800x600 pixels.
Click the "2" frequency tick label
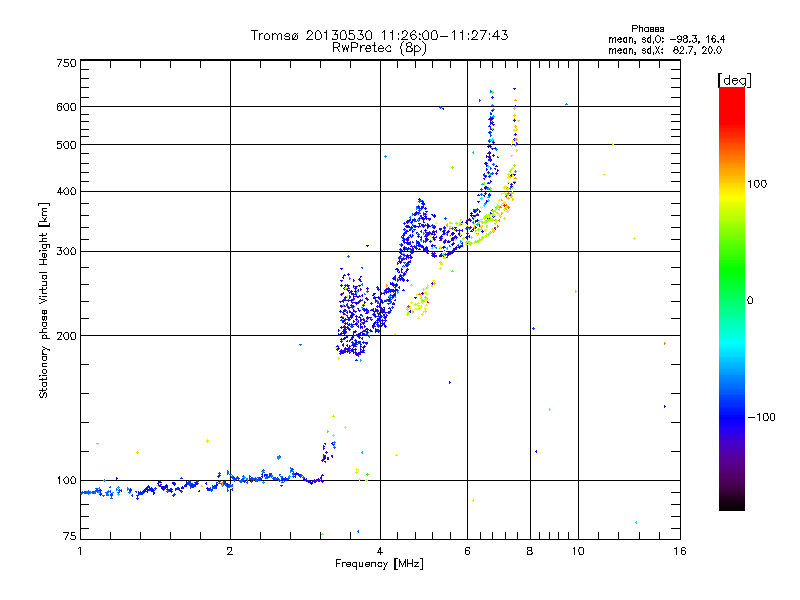[x=230, y=551]
